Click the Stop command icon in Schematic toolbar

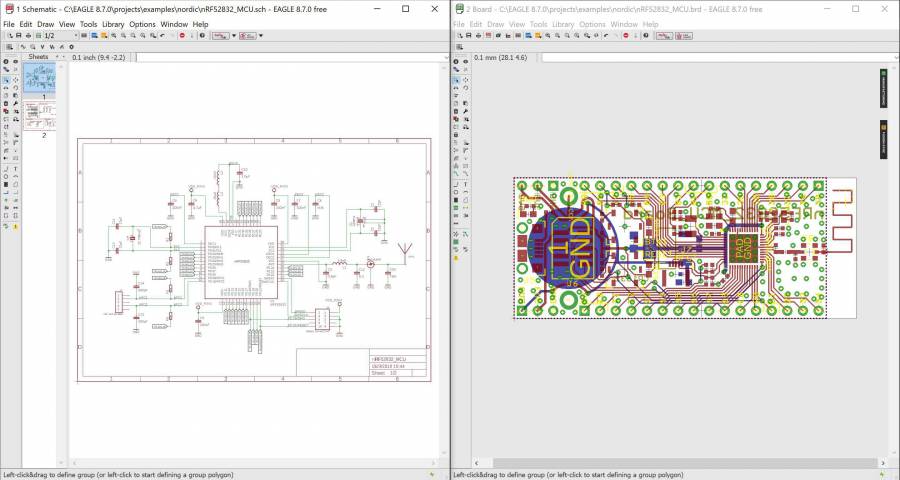pyautogui.click(x=181, y=36)
